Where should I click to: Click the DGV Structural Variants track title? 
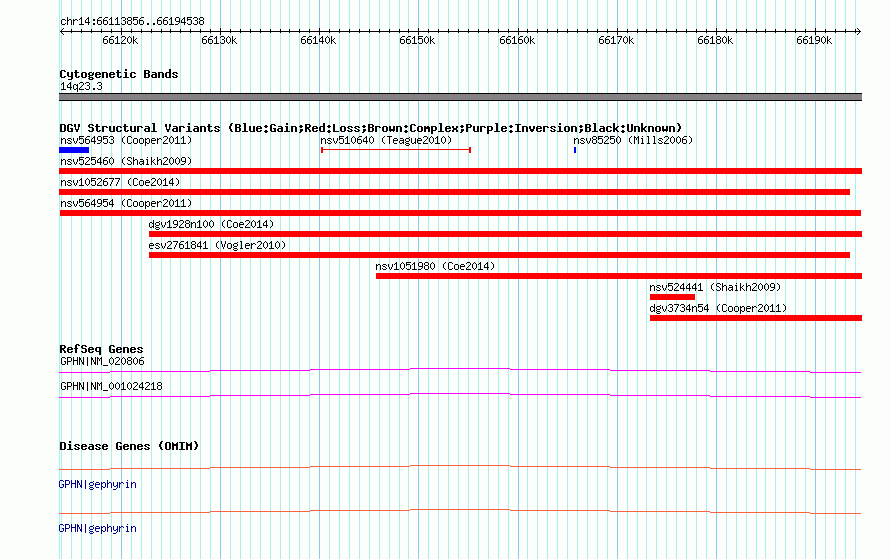371,128
